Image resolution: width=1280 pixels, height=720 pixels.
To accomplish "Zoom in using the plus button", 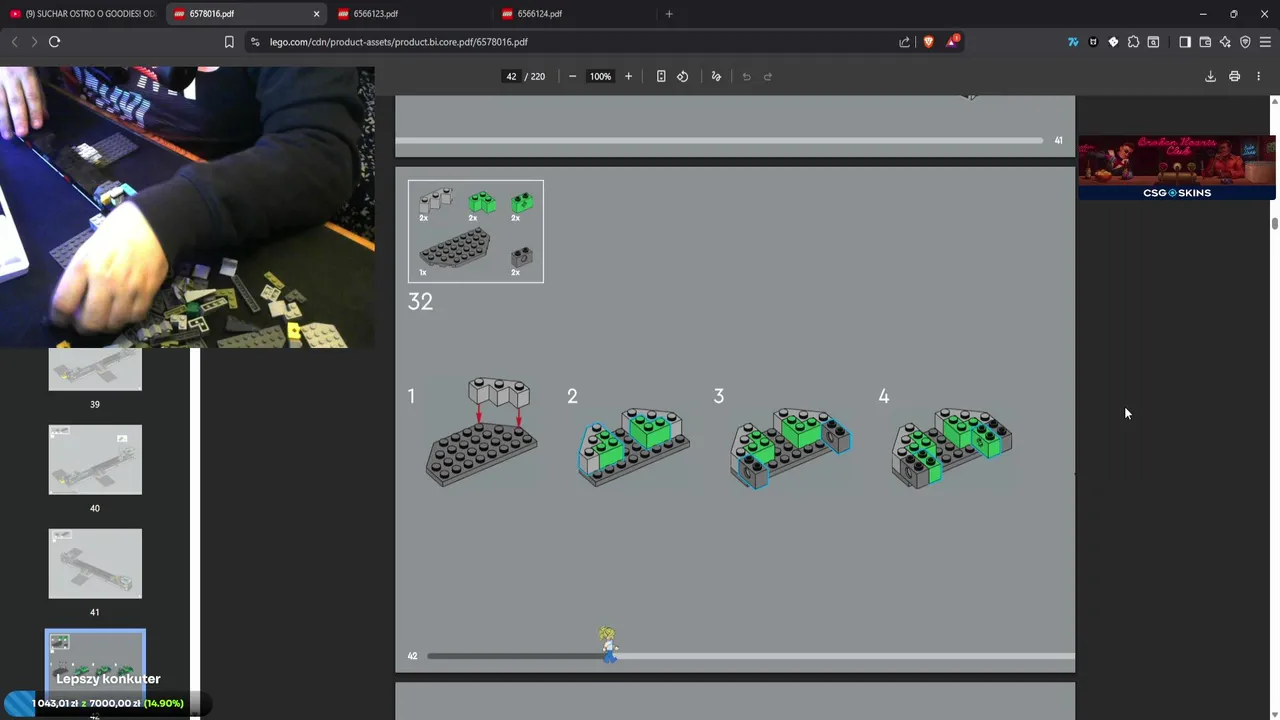I will pos(628,76).
